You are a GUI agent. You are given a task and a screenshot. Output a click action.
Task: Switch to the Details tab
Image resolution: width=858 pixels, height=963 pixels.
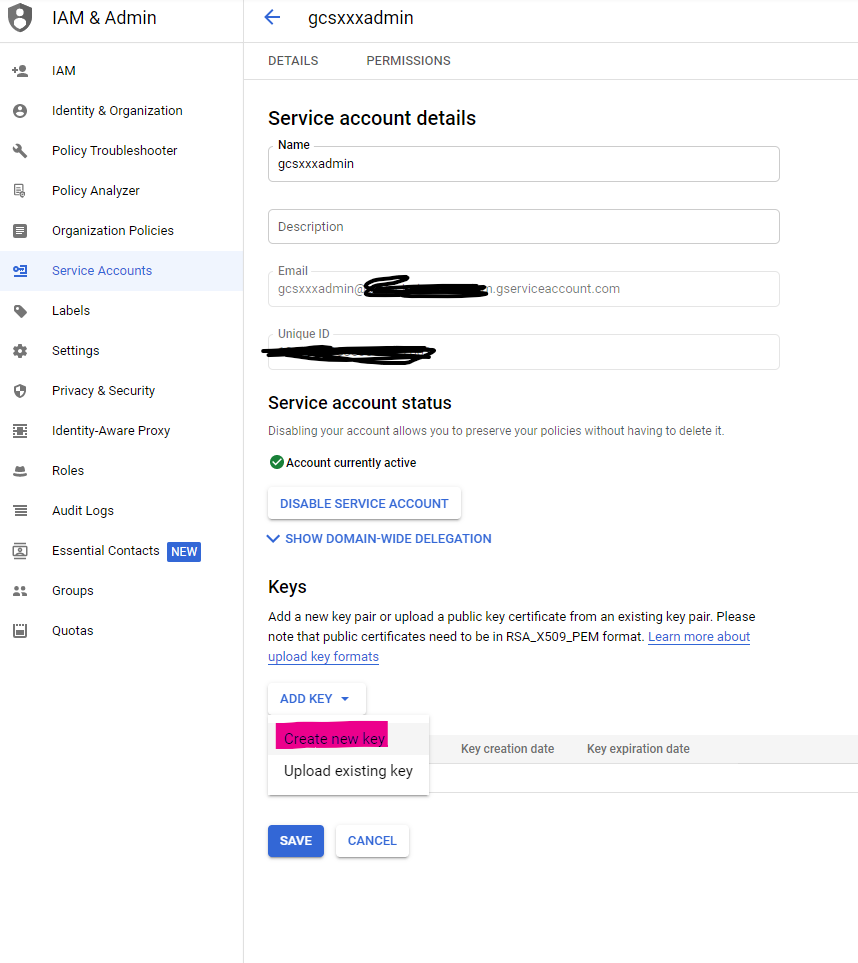coord(293,61)
